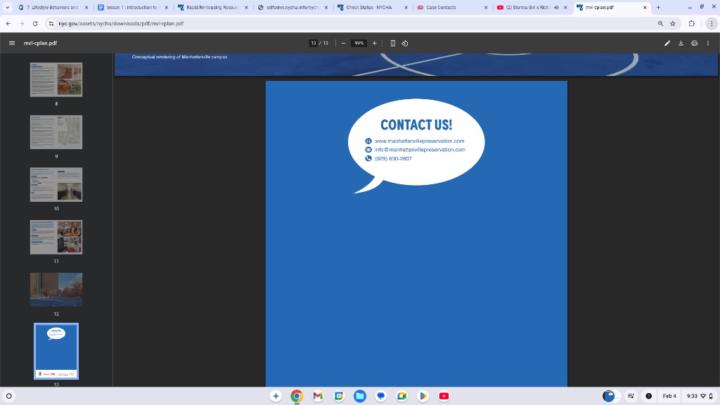Click the fit to page icon
Viewport: 720px width, 405px height.
(x=393, y=43)
